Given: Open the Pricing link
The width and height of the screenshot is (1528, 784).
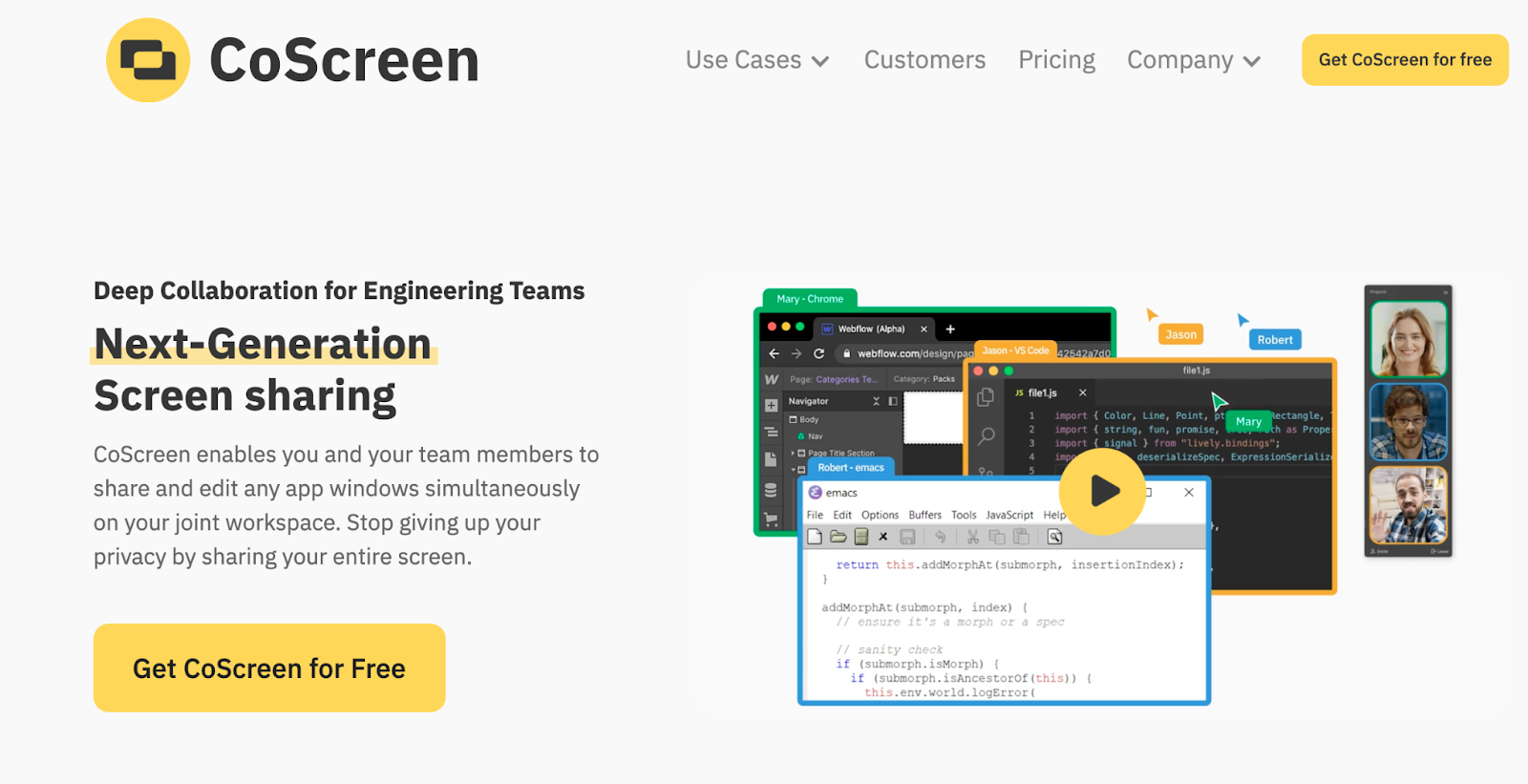Looking at the screenshot, I should pos(1056,60).
